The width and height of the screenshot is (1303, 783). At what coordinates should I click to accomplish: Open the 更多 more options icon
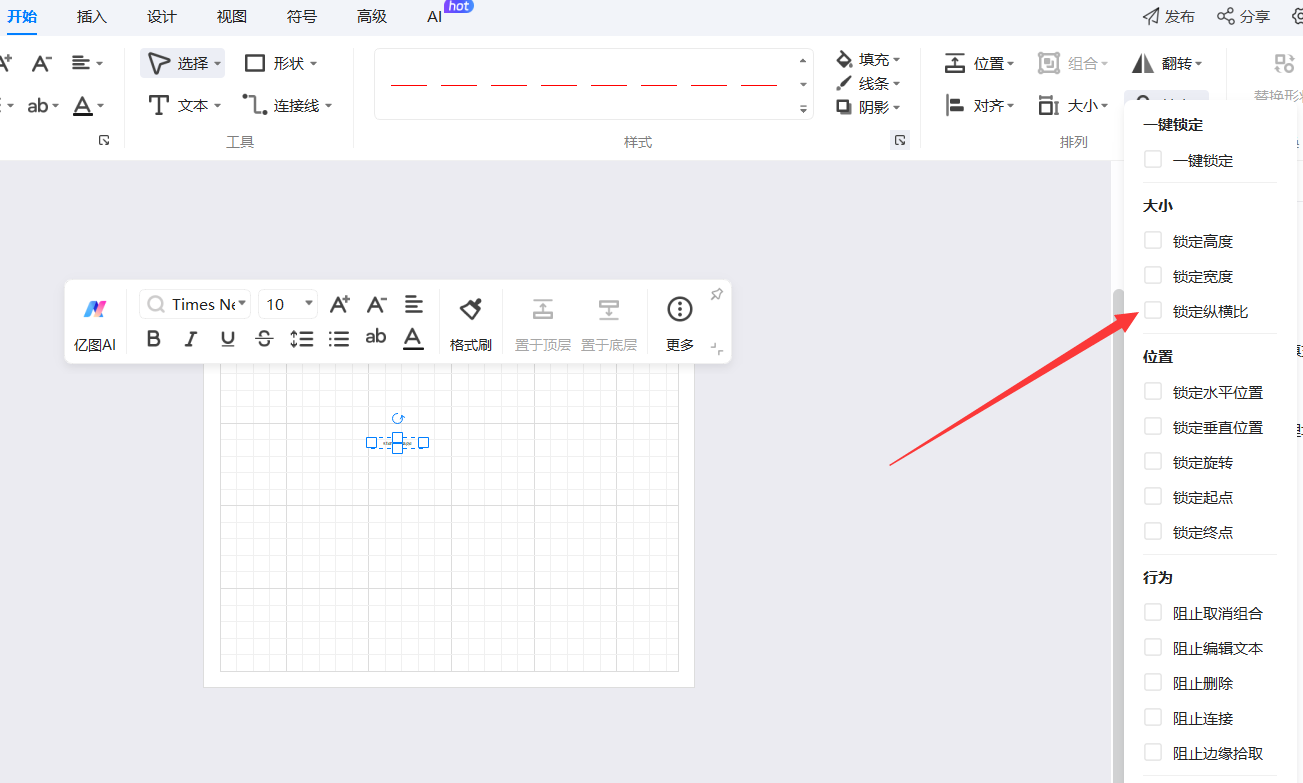tap(680, 310)
